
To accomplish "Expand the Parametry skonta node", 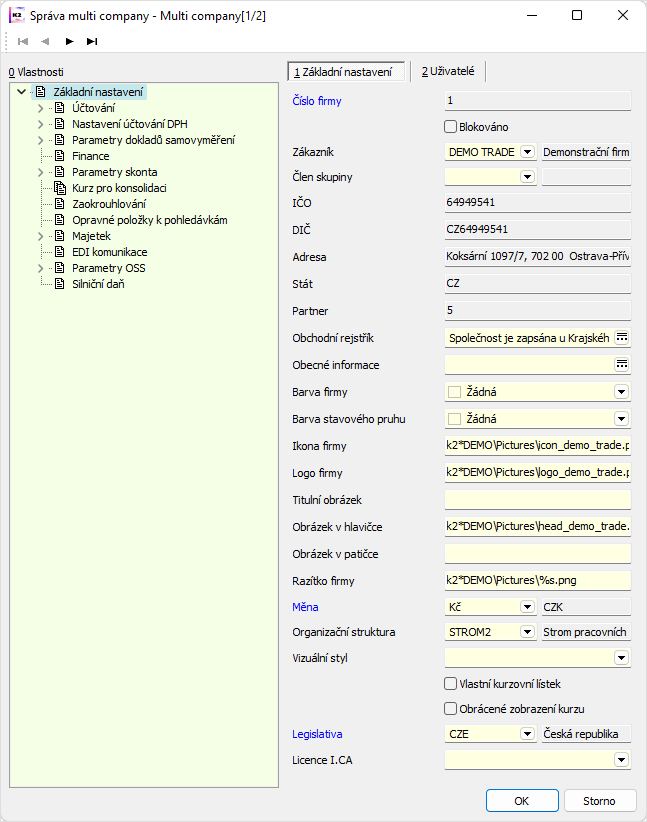I will 40,172.
